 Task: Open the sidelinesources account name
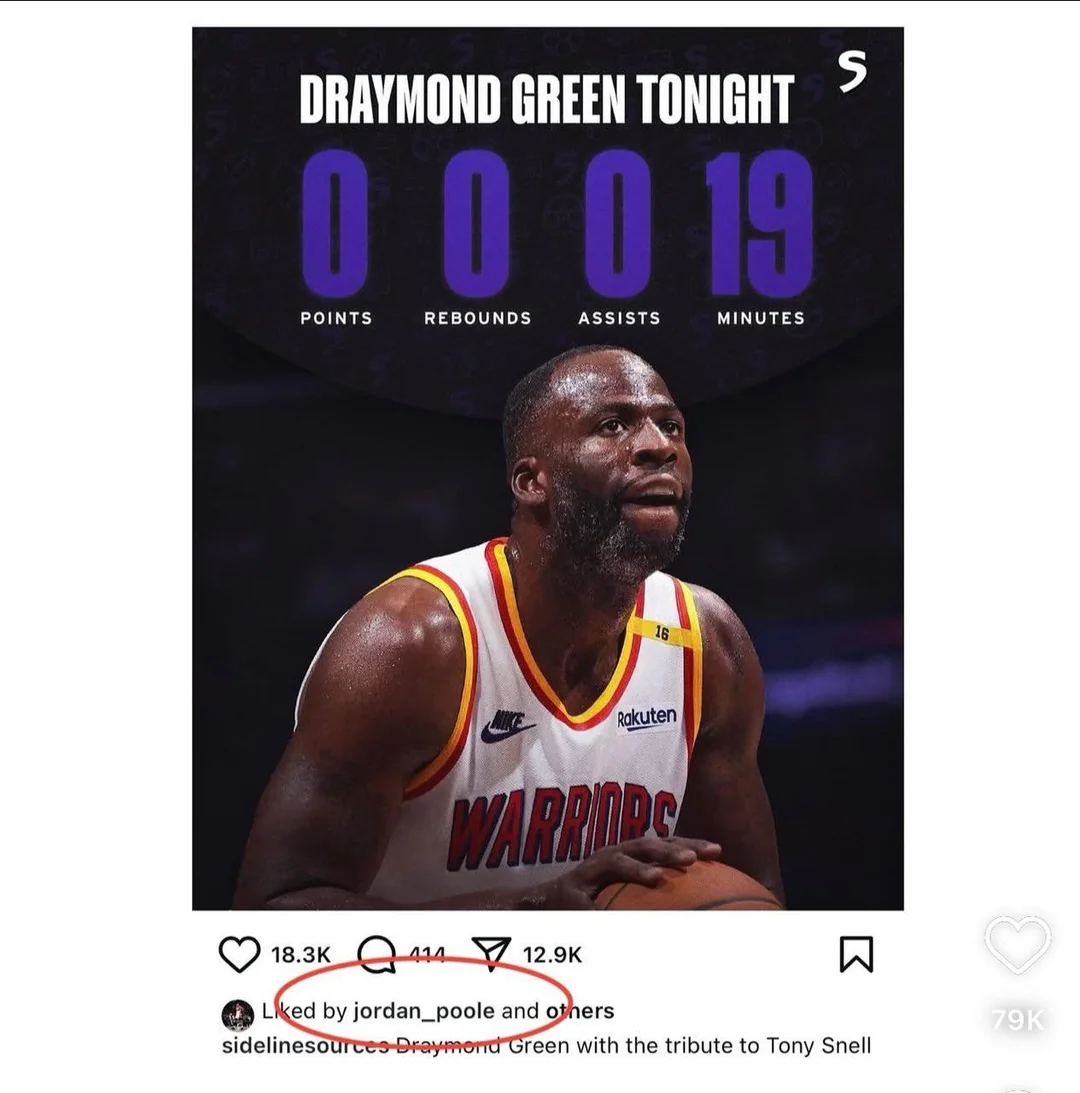[305, 1046]
